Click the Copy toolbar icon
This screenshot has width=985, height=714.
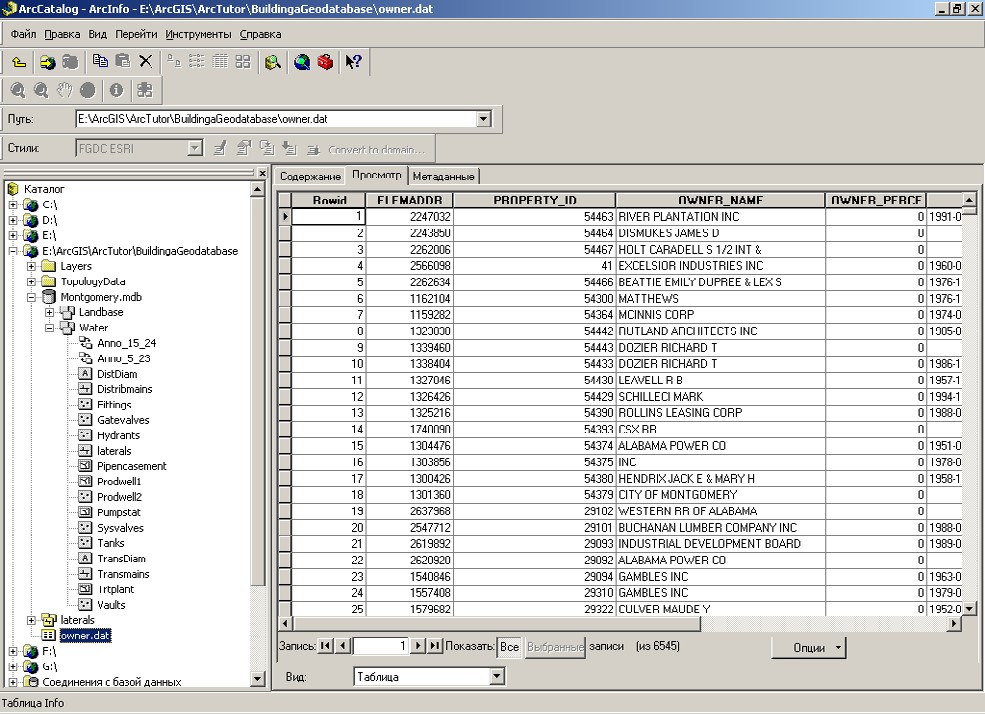[100, 61]
